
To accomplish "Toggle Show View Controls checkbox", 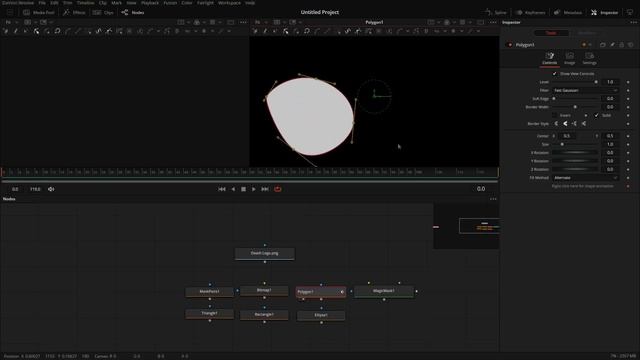I will [554, 74].
